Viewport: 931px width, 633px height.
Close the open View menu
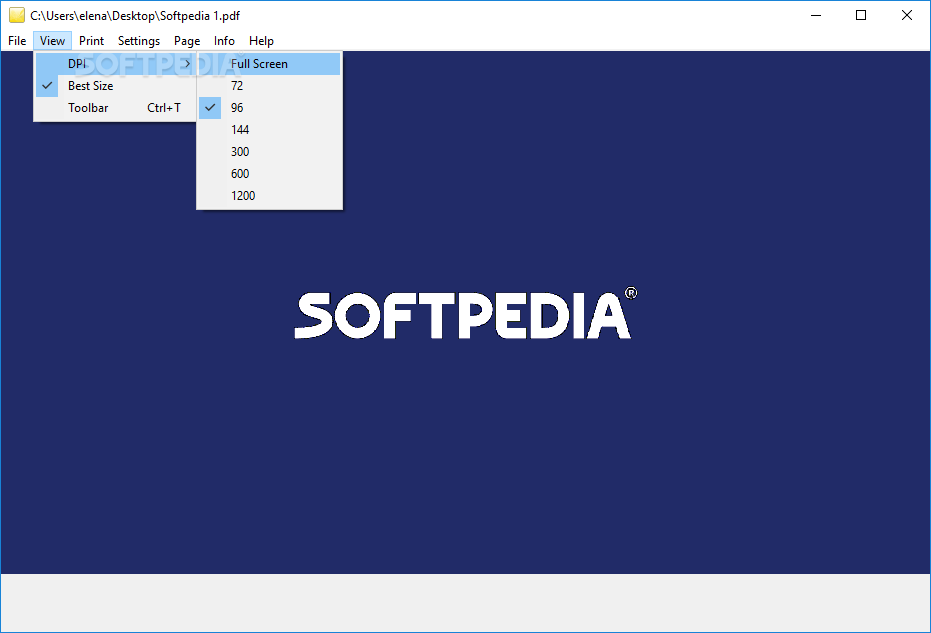52,41
